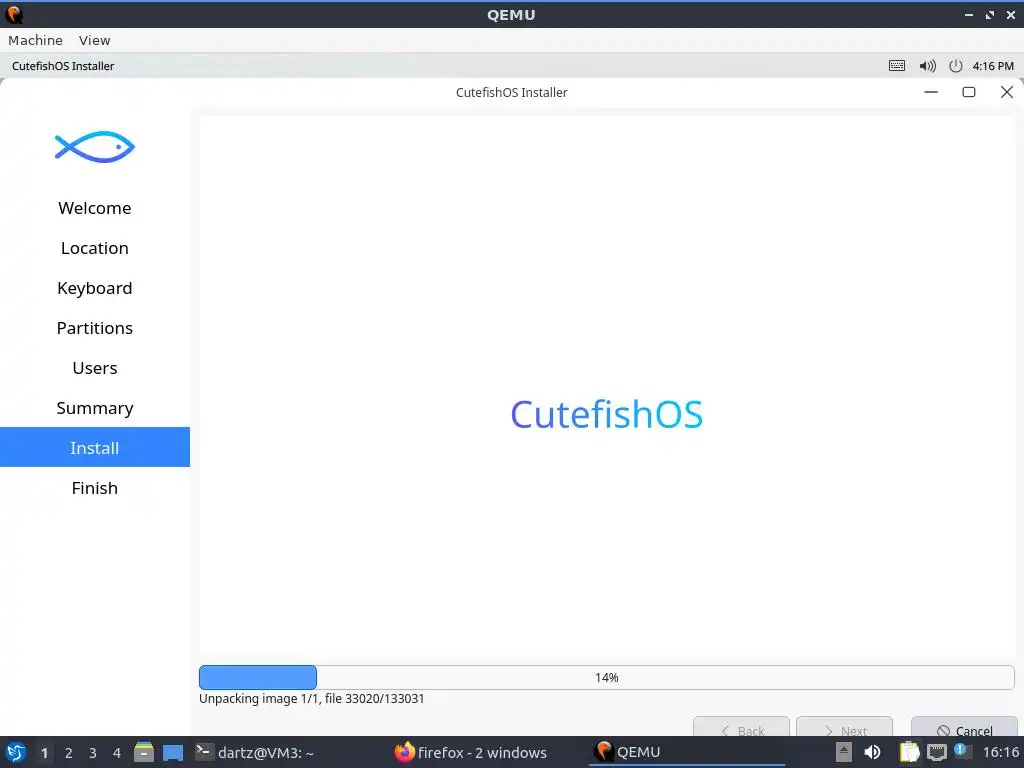Switch to workspace 3 in taskbar
Viewport: 1024px width, 768px height.
click(93, 753)
